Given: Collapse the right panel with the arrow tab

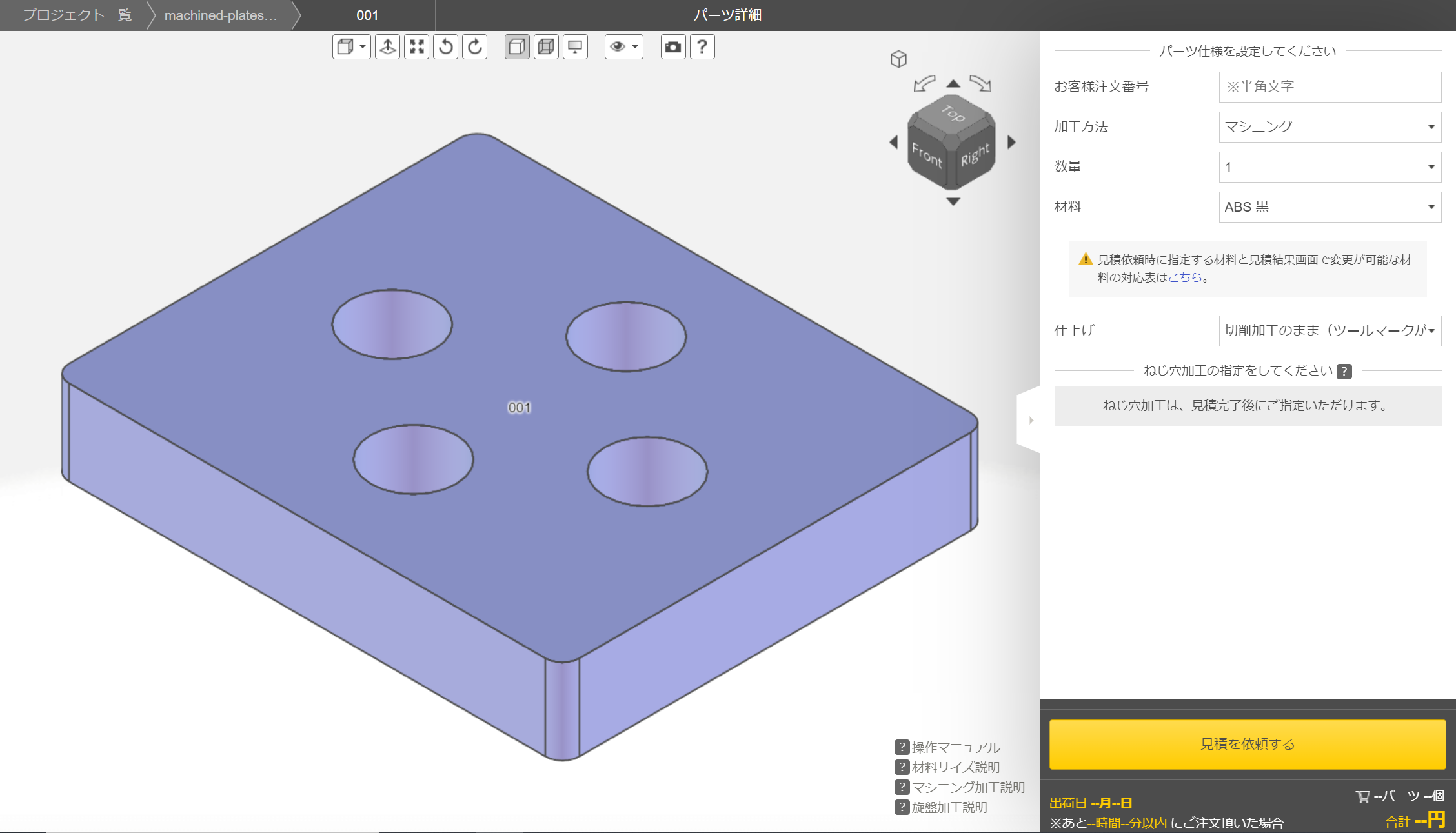Looking at the screenshot, I should 1030,420.
